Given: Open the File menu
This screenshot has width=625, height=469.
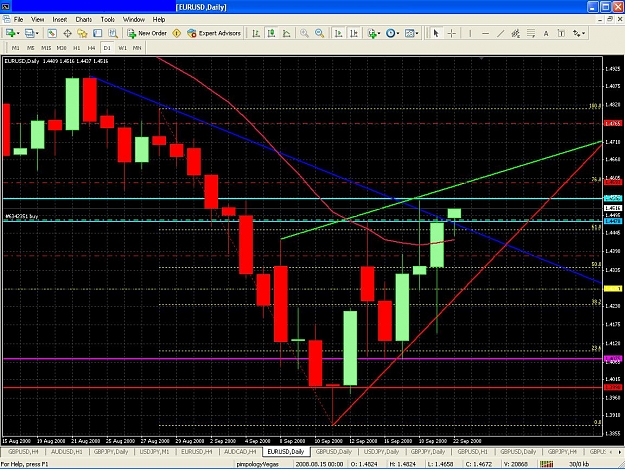Looking at the screenshot, I should point(18,20).
